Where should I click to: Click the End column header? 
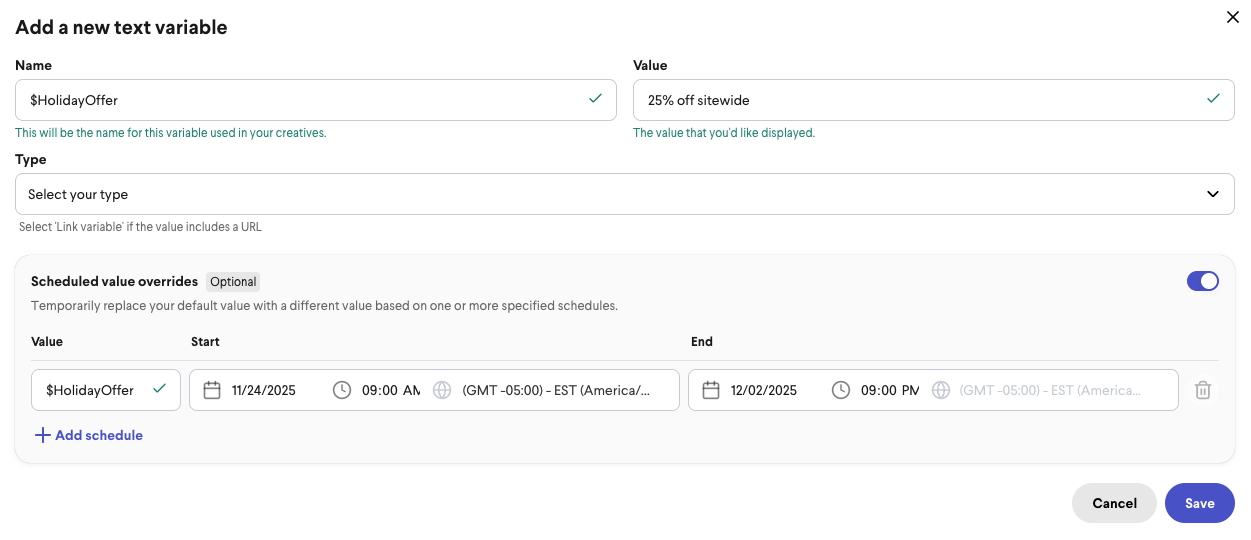coord(702,341)
